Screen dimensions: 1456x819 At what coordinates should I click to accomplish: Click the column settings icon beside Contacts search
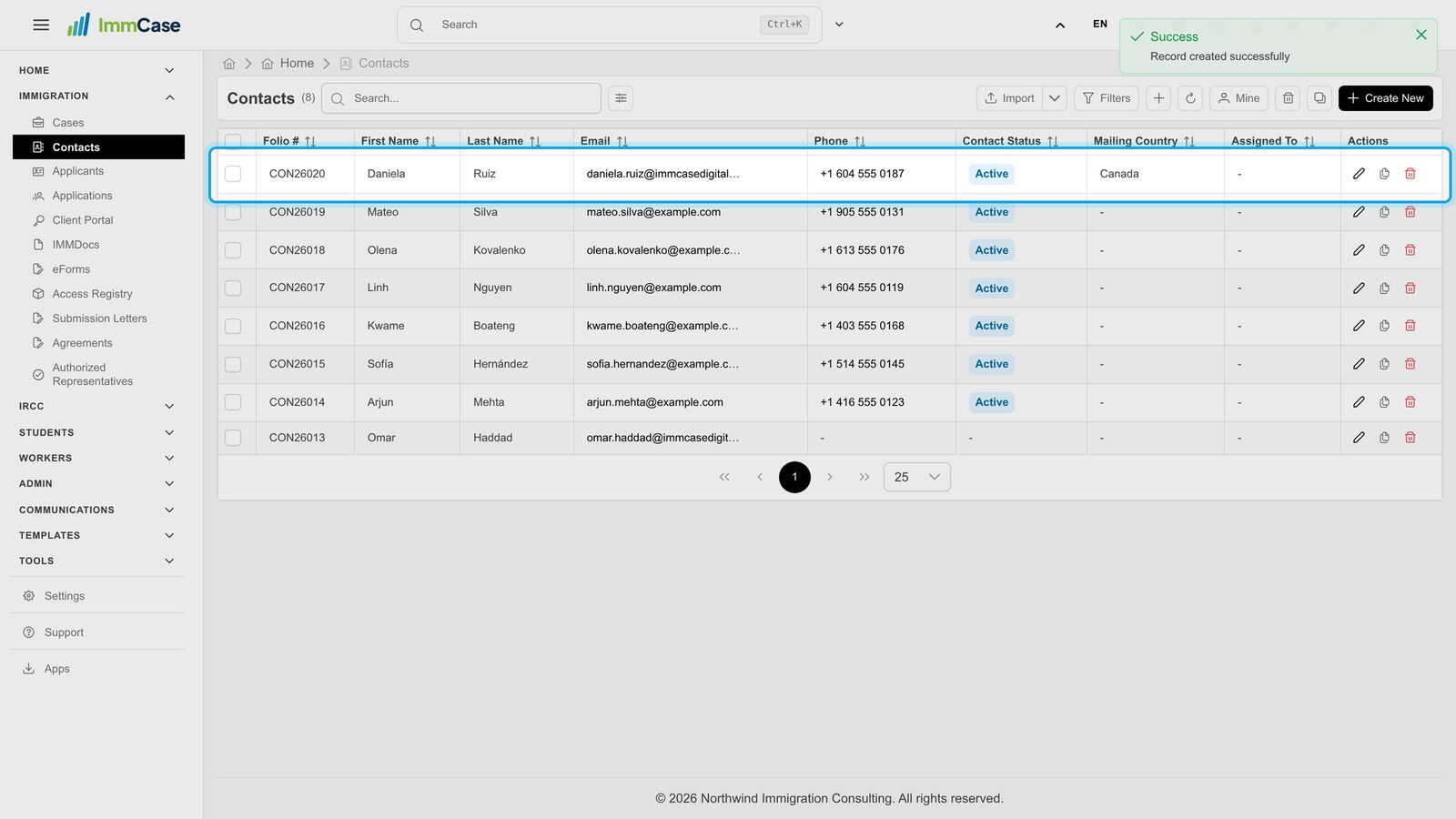pyautogui.click(x=621, y=98)
